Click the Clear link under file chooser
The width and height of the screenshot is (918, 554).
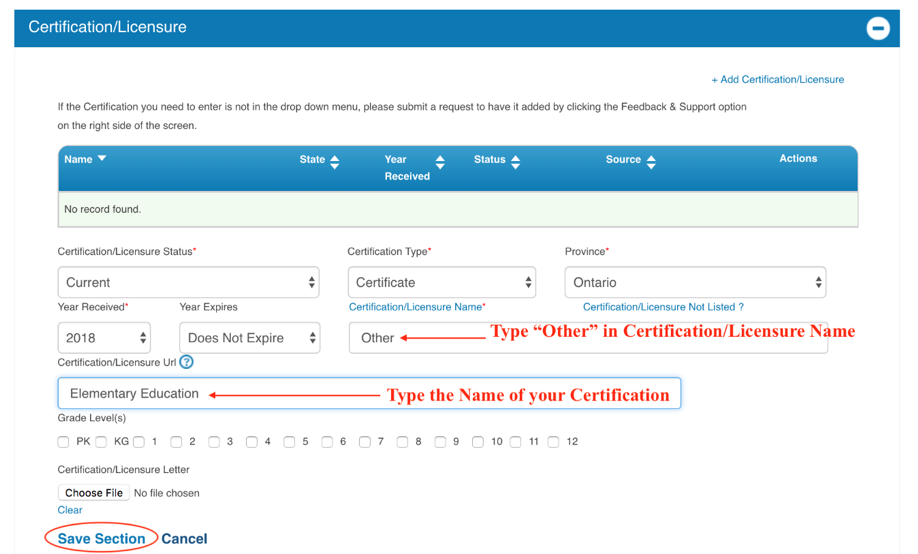(70, 510)
